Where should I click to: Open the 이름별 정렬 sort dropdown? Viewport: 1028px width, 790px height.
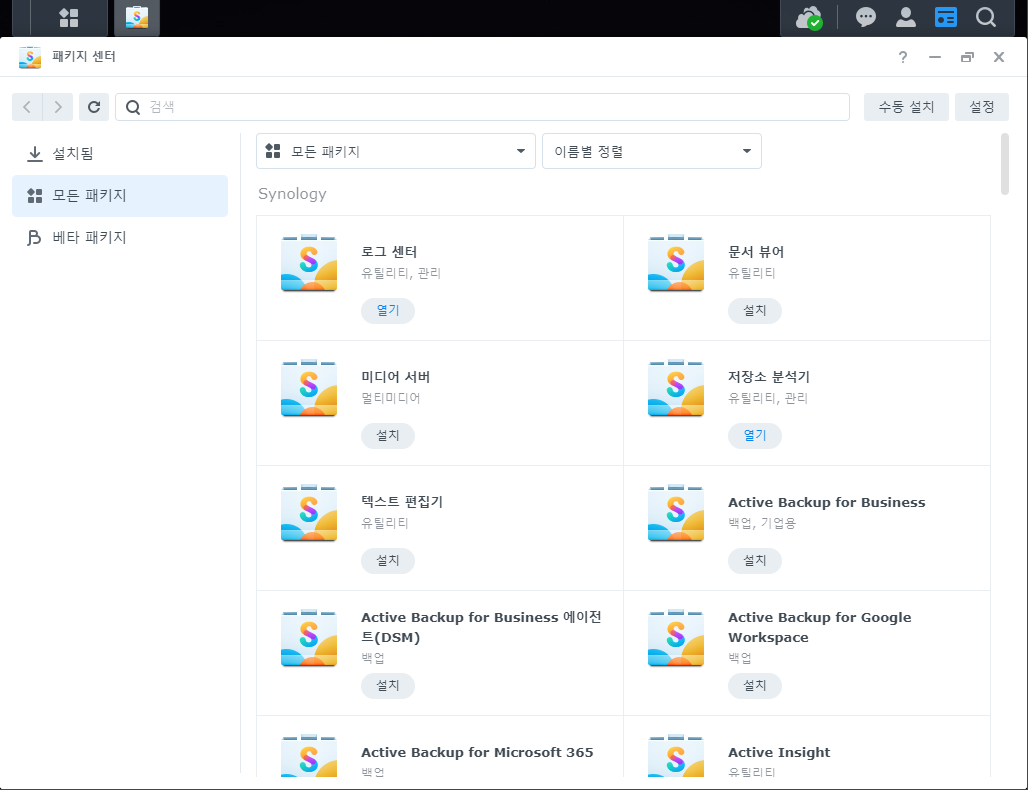point(652,151)
